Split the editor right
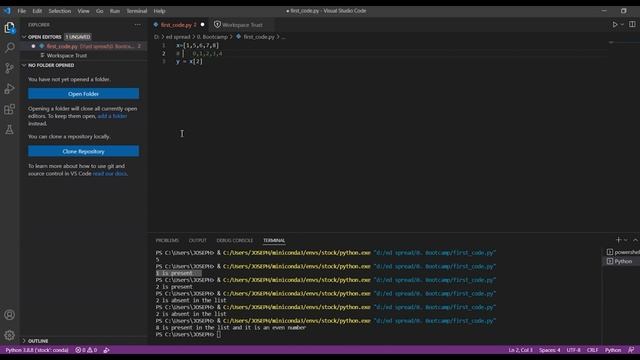 632,24
